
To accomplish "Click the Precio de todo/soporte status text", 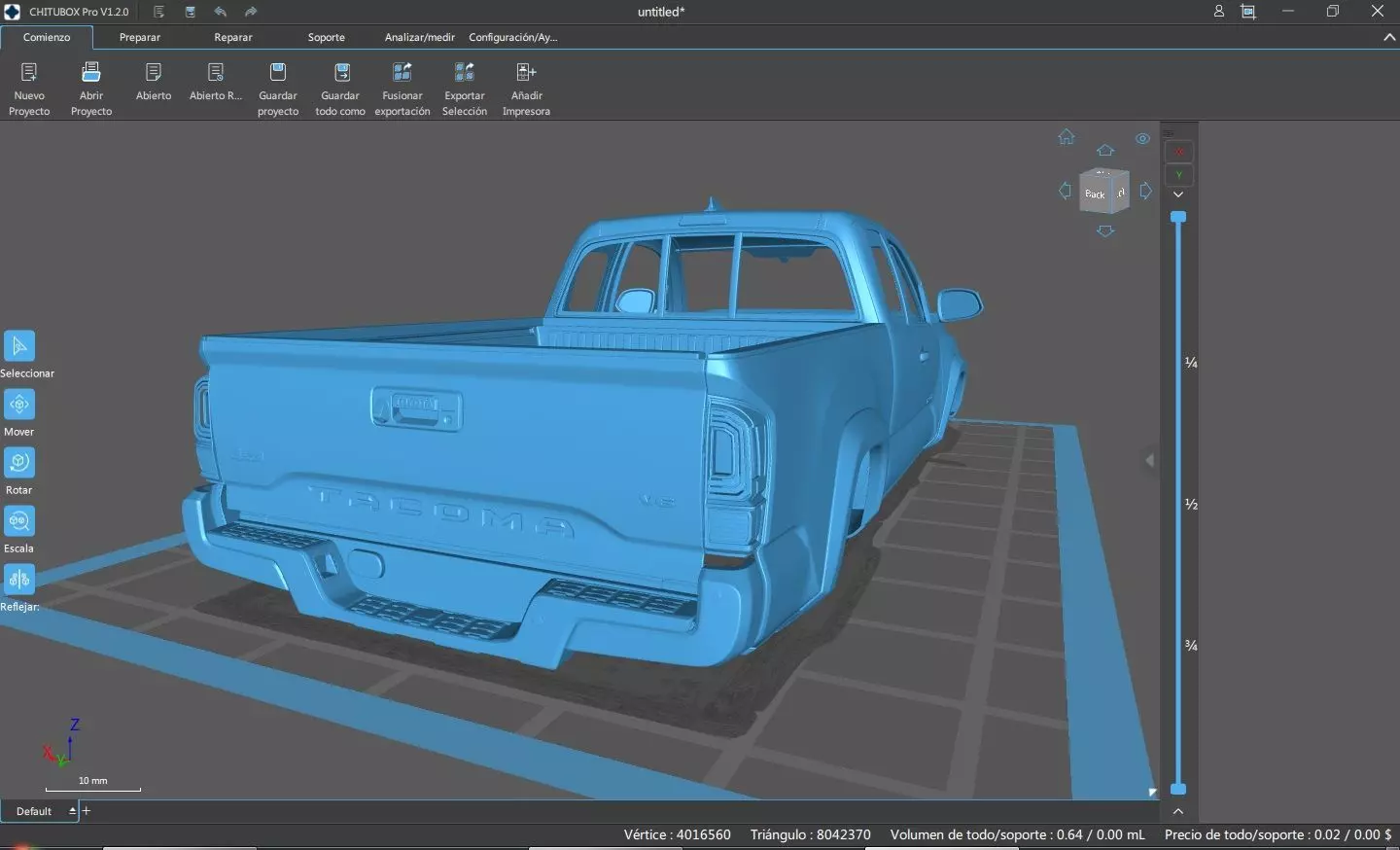I will [x=1277, y=834].
